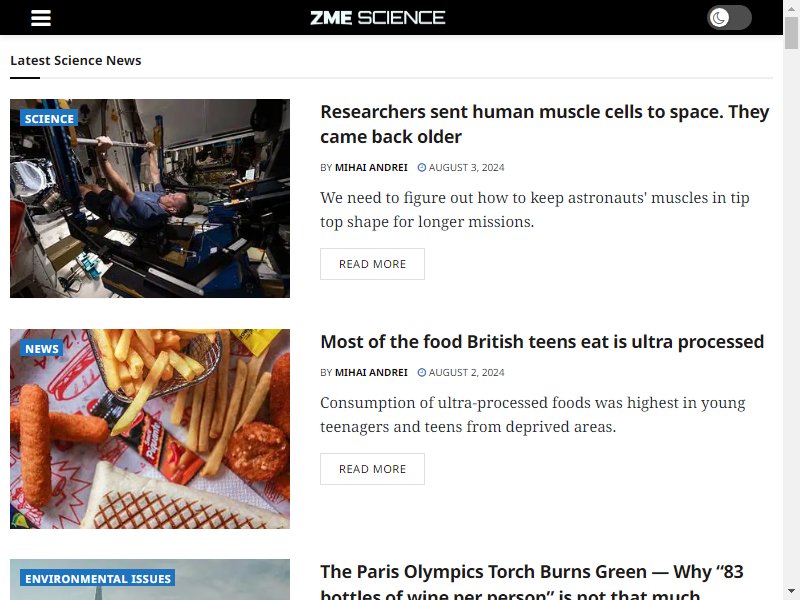Click the fries and nuggets thumbnail
Screen dimensions: 800x600
coord(150,429)
